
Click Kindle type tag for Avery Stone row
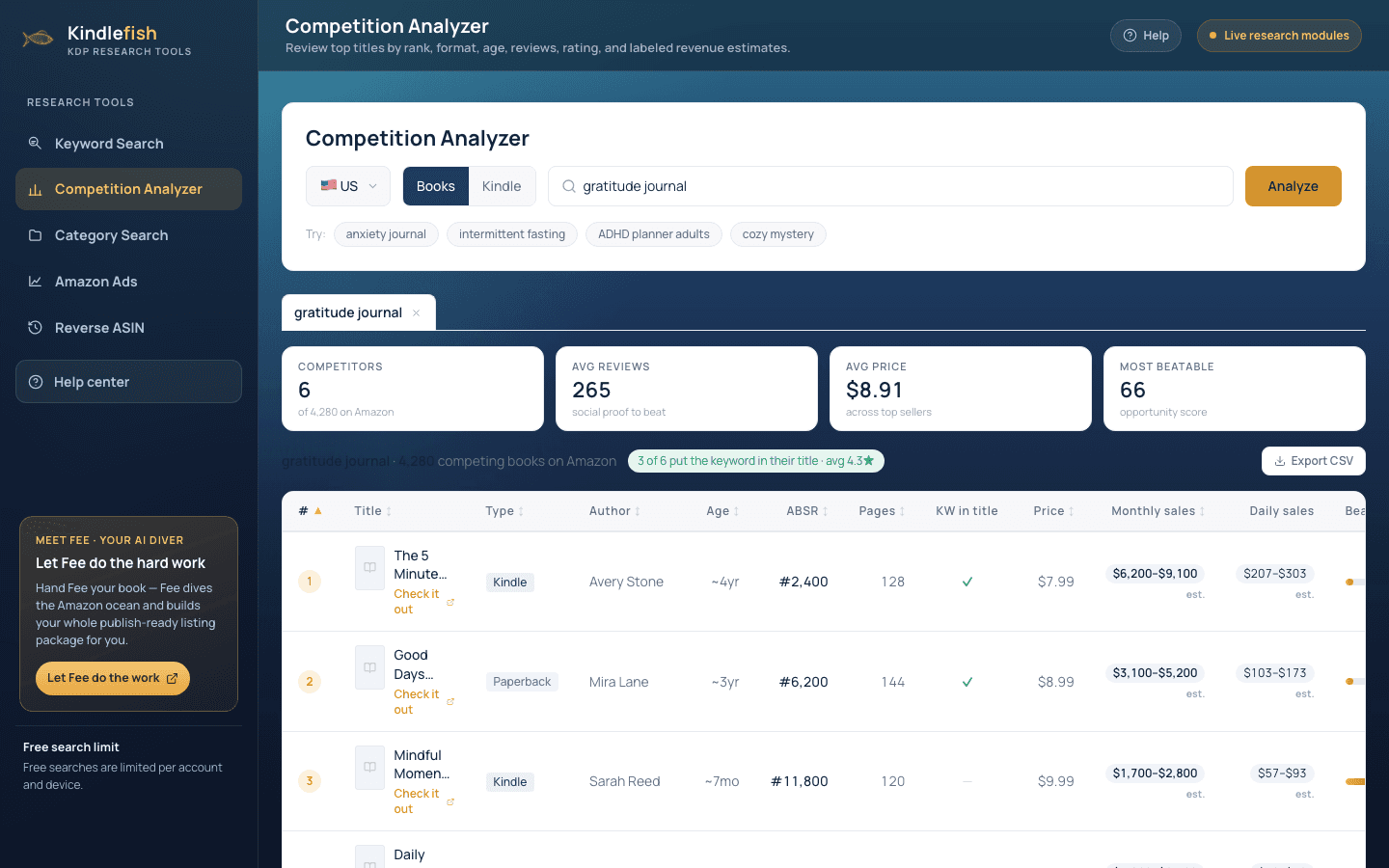click(x=510, y=583)
